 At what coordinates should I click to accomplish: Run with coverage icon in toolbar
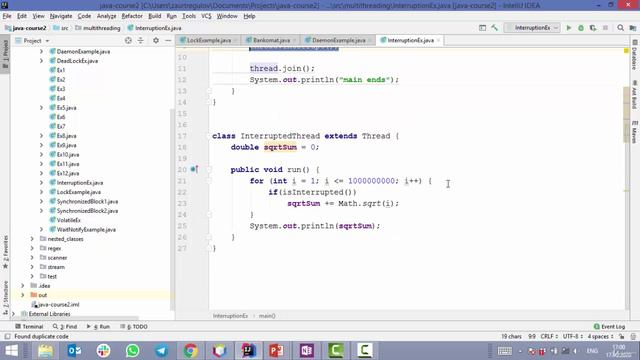pos(593,28)
